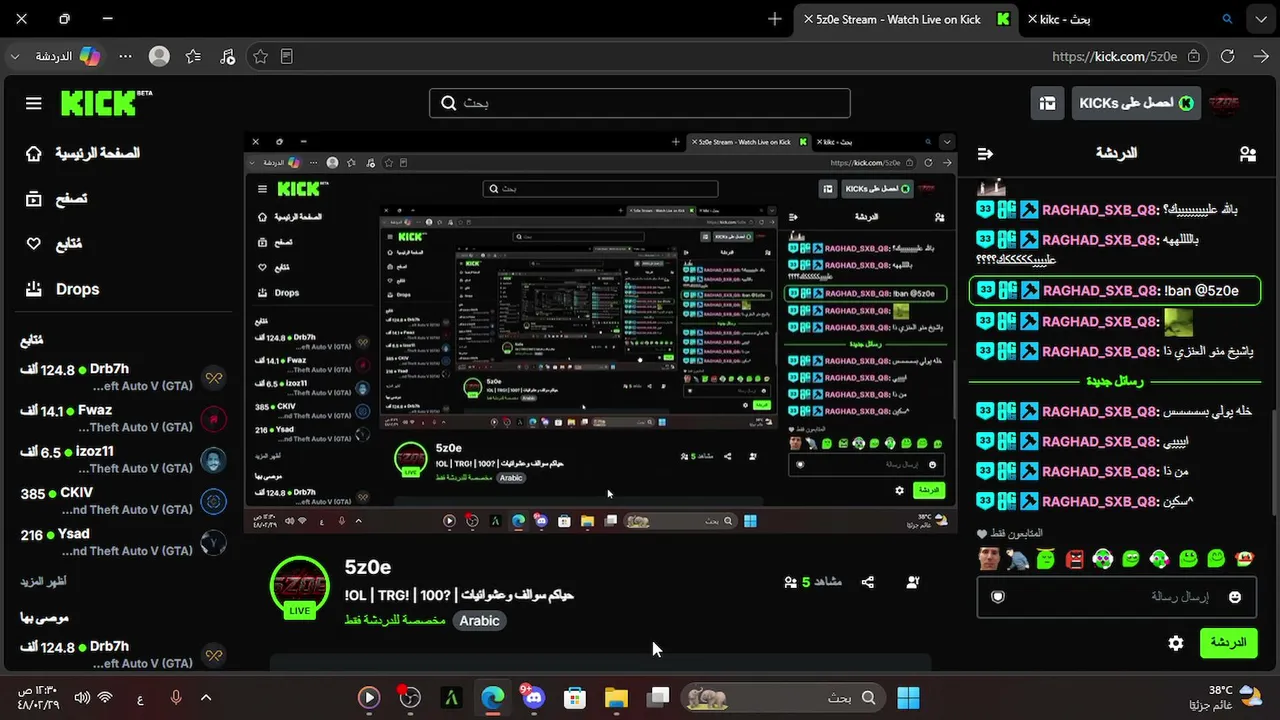Open الصفحة الرئيسية in Kick sidebar
Screen dimensions: 1280x720
pyautogui.click(x=83, y=154)
